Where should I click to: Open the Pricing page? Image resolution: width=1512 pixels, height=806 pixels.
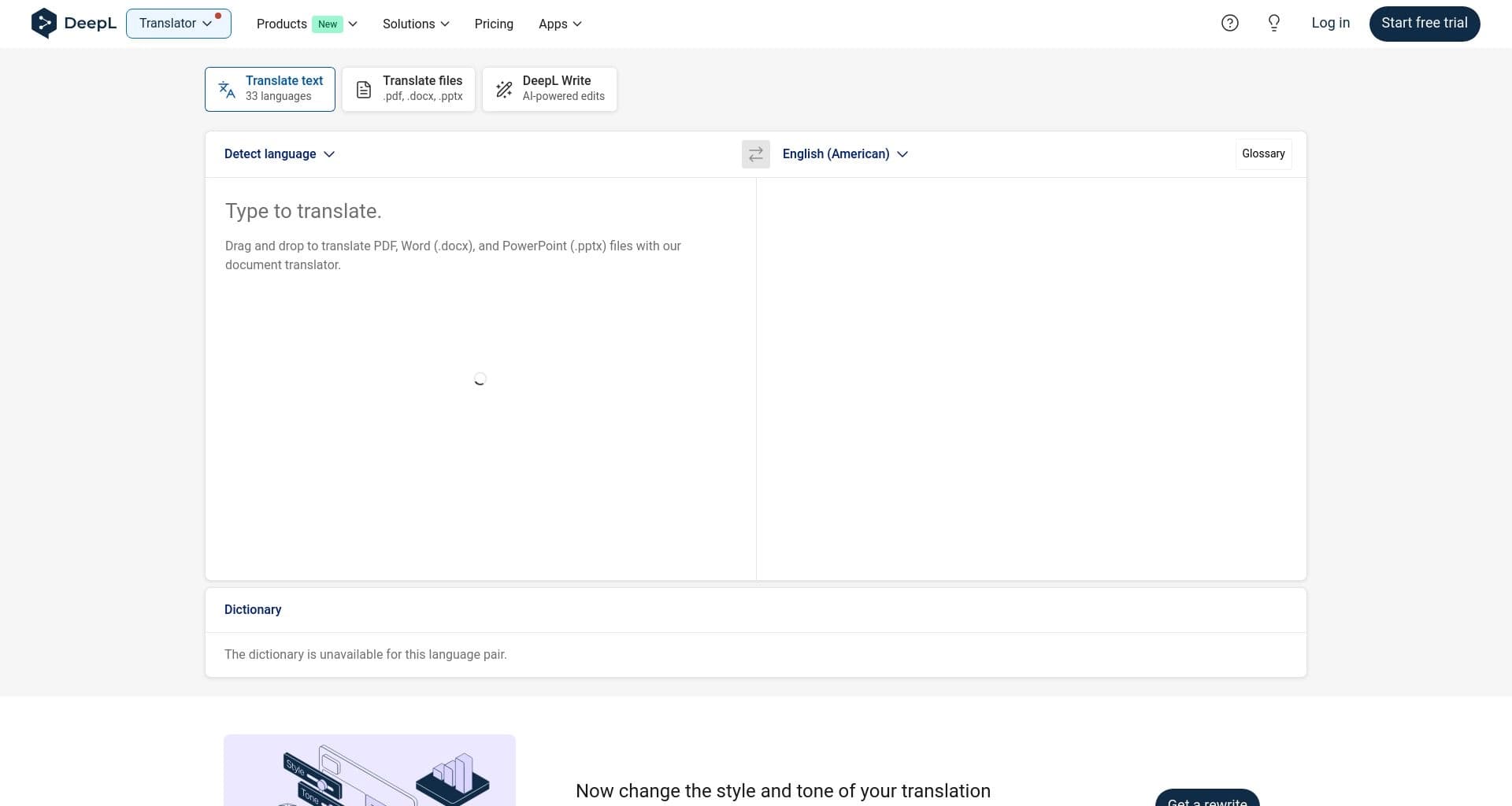[494, 24]
